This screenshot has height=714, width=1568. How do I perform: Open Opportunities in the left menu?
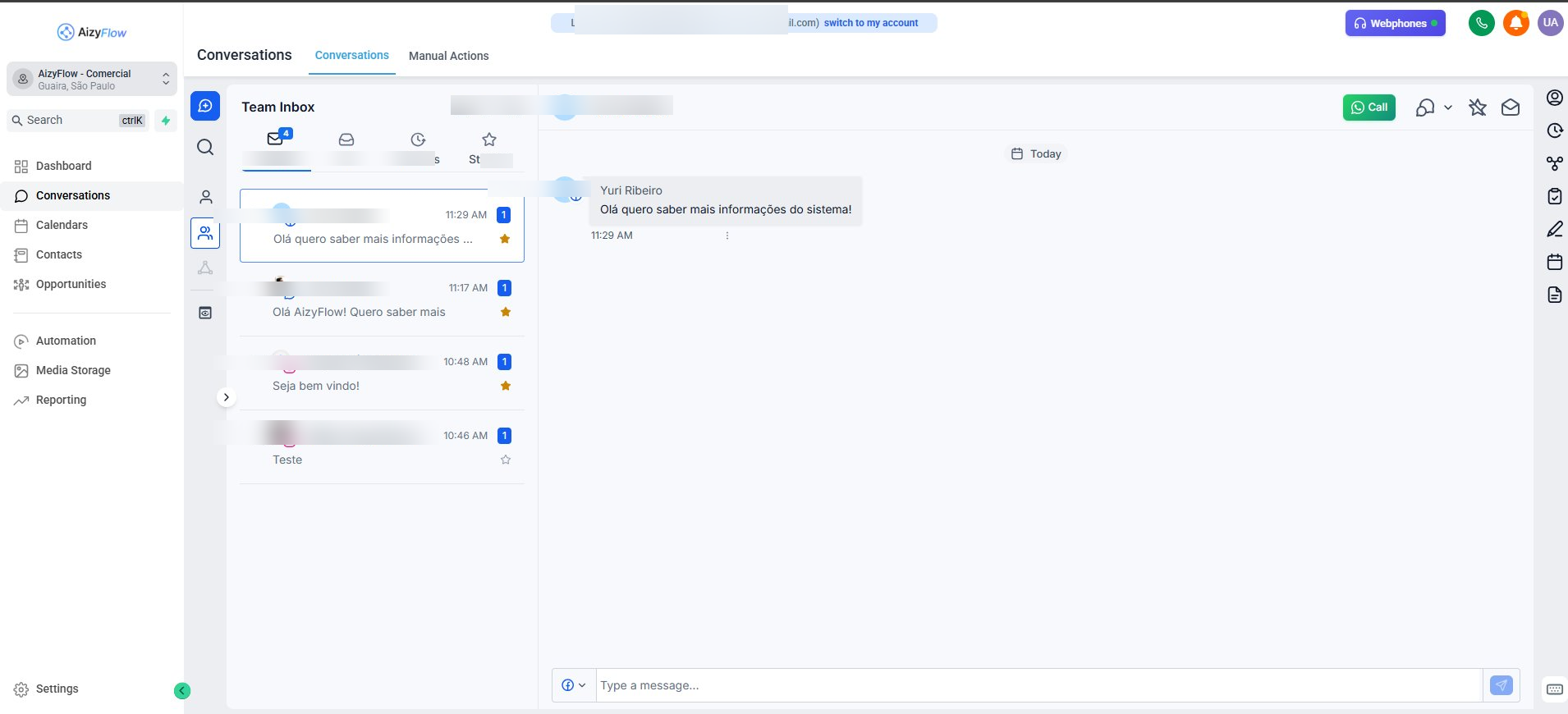coord(71,284)
